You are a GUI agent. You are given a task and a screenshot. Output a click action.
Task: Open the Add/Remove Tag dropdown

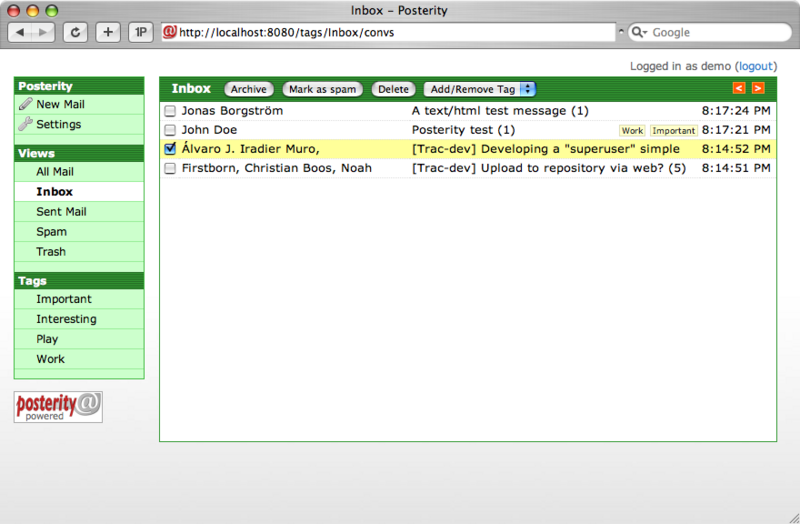coord(480,89)
